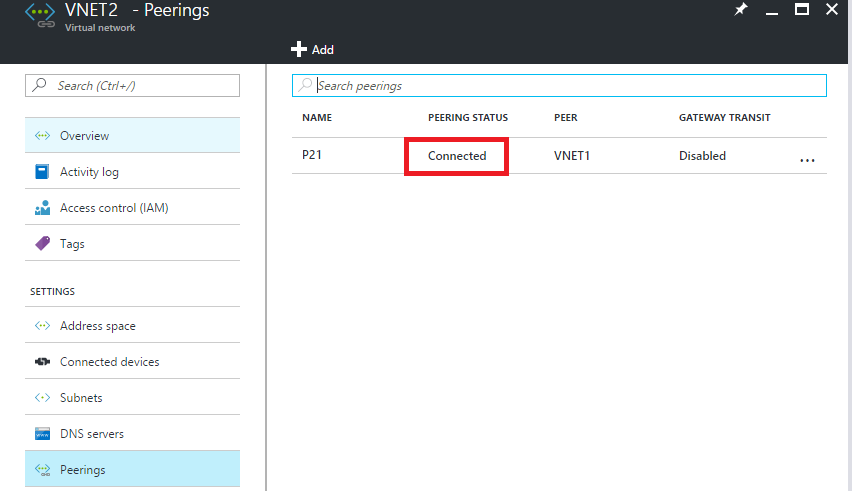
Task: Click the Add button to create peering
Action: coord(312,49)
